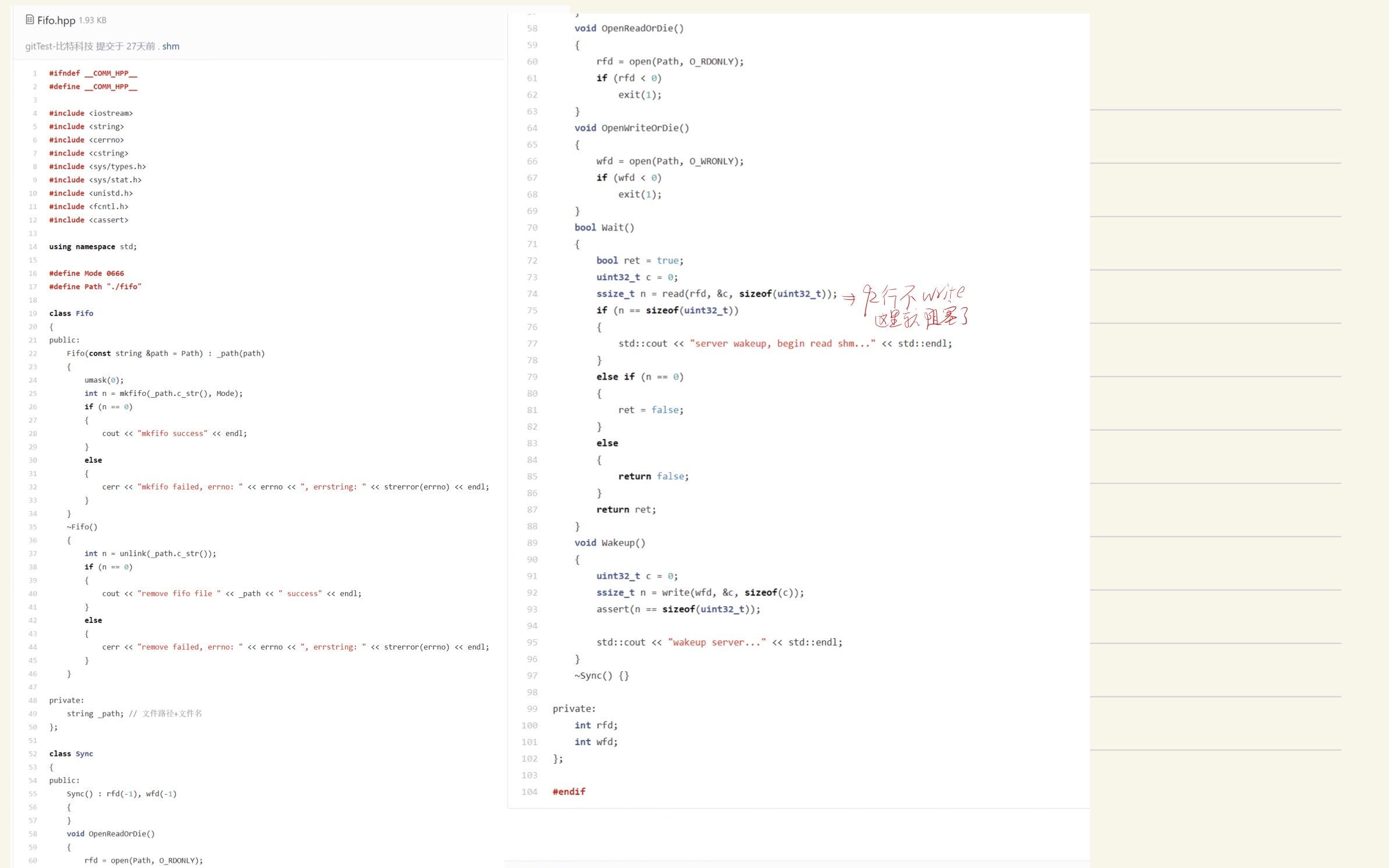Open the Fifo.hpp filename link

[56, 20]
